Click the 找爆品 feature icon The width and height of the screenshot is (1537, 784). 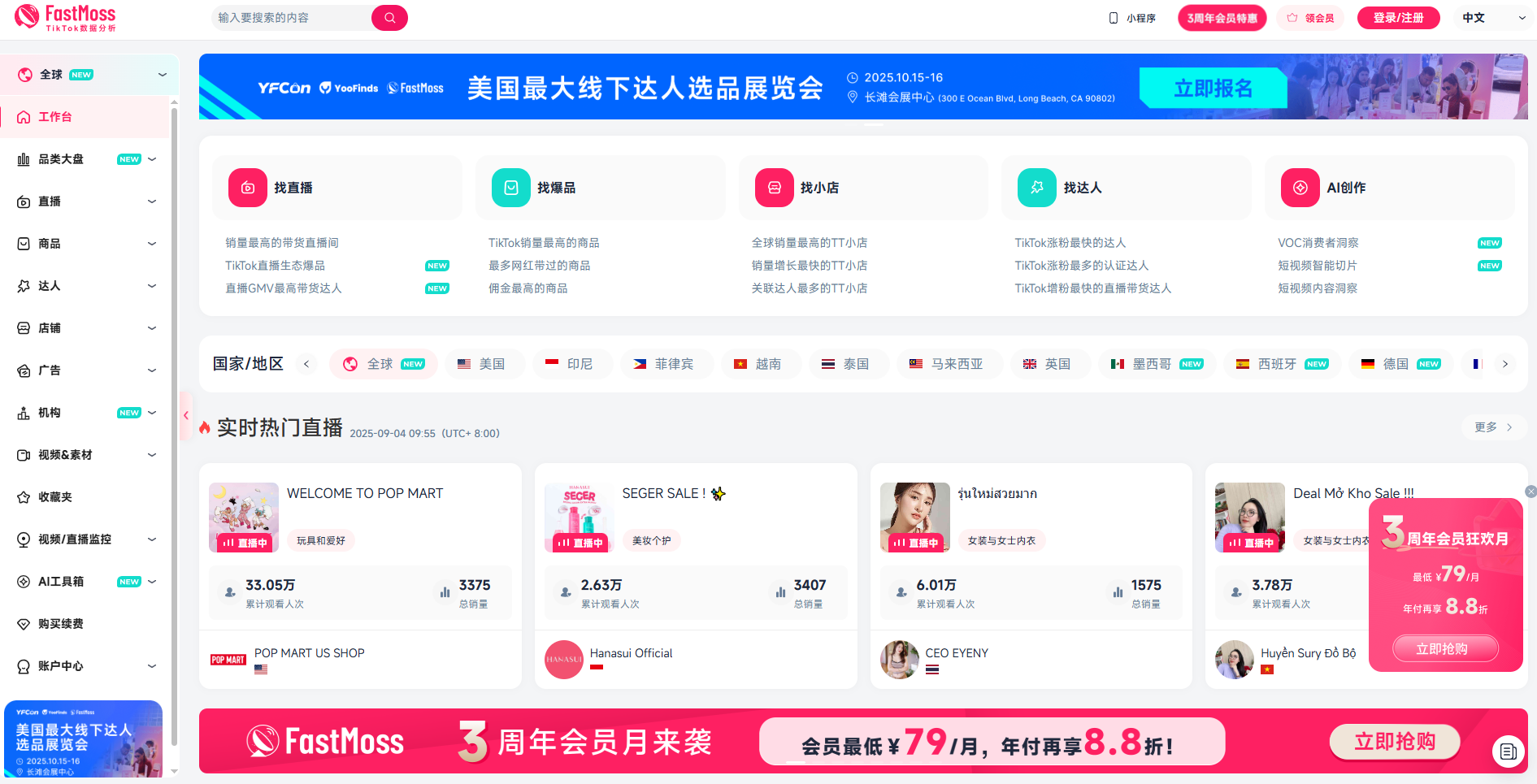(510, 187)
